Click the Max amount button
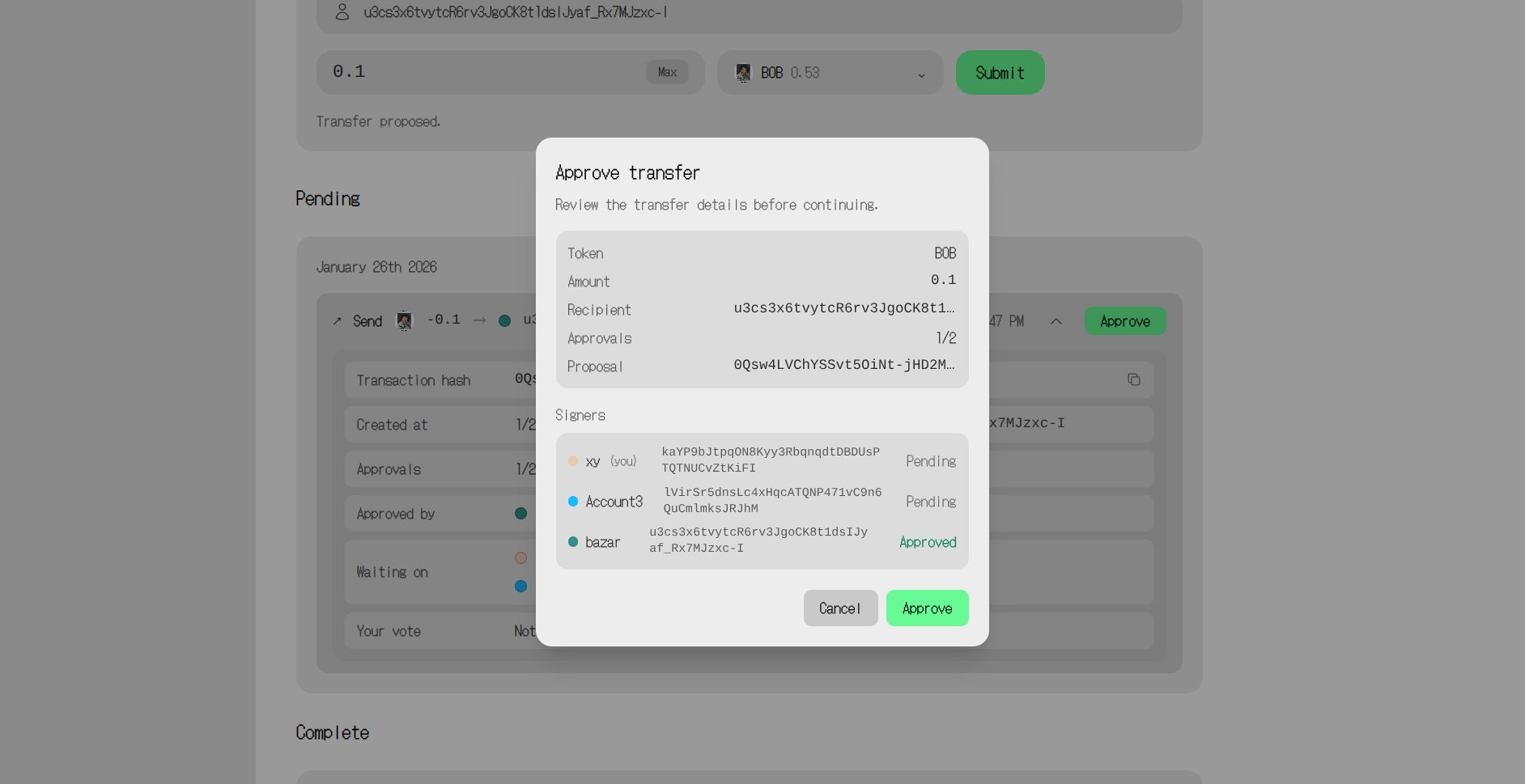Screen dimensions: 1525x784 667,72
